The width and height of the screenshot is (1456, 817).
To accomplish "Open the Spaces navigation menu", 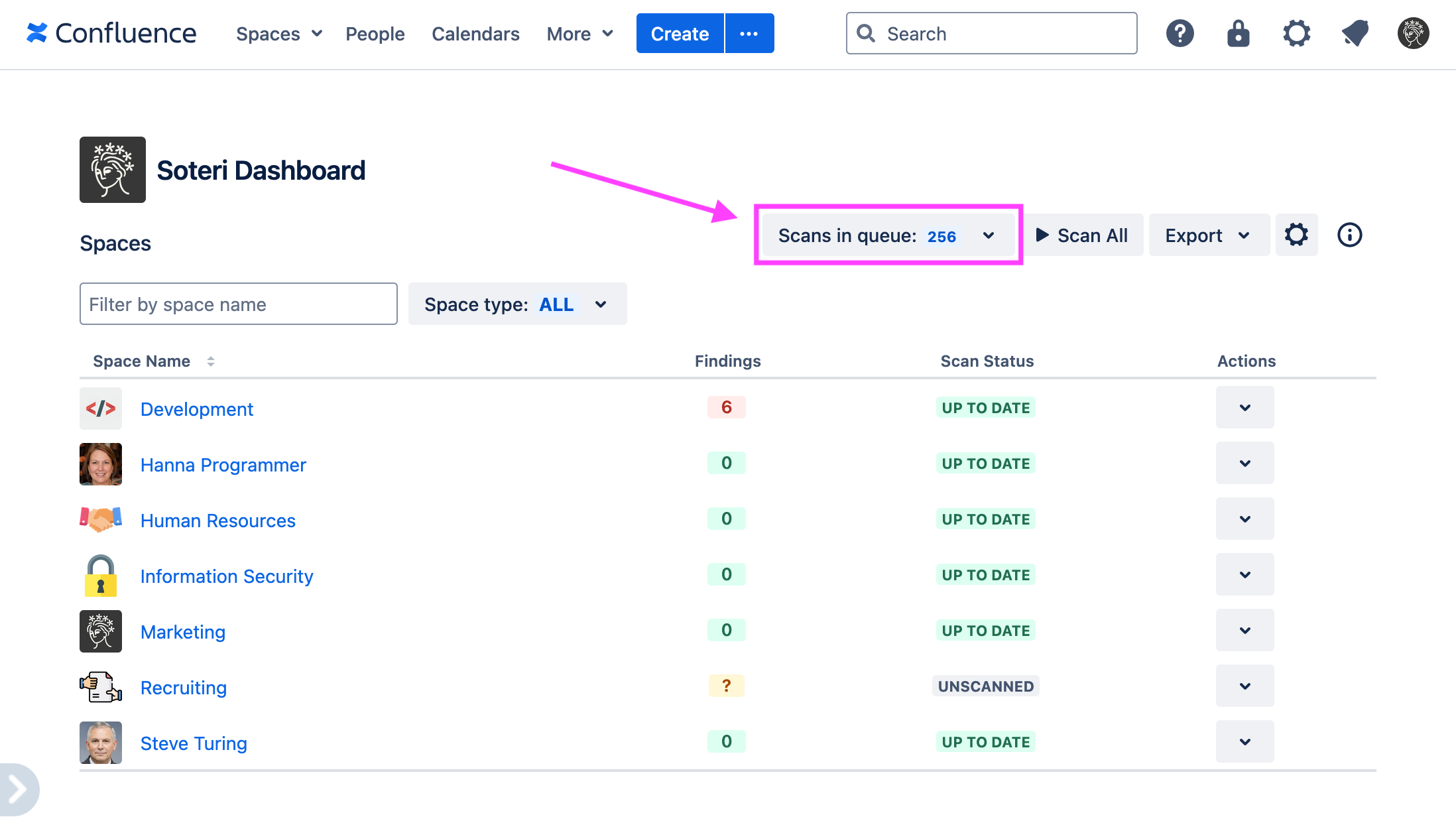I will (278, 33).
